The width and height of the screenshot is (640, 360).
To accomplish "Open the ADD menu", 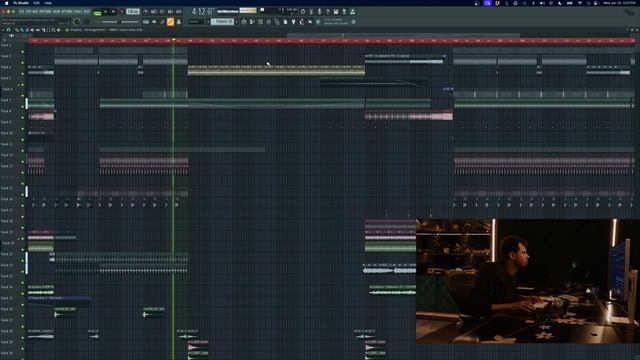I will [35, 12].
